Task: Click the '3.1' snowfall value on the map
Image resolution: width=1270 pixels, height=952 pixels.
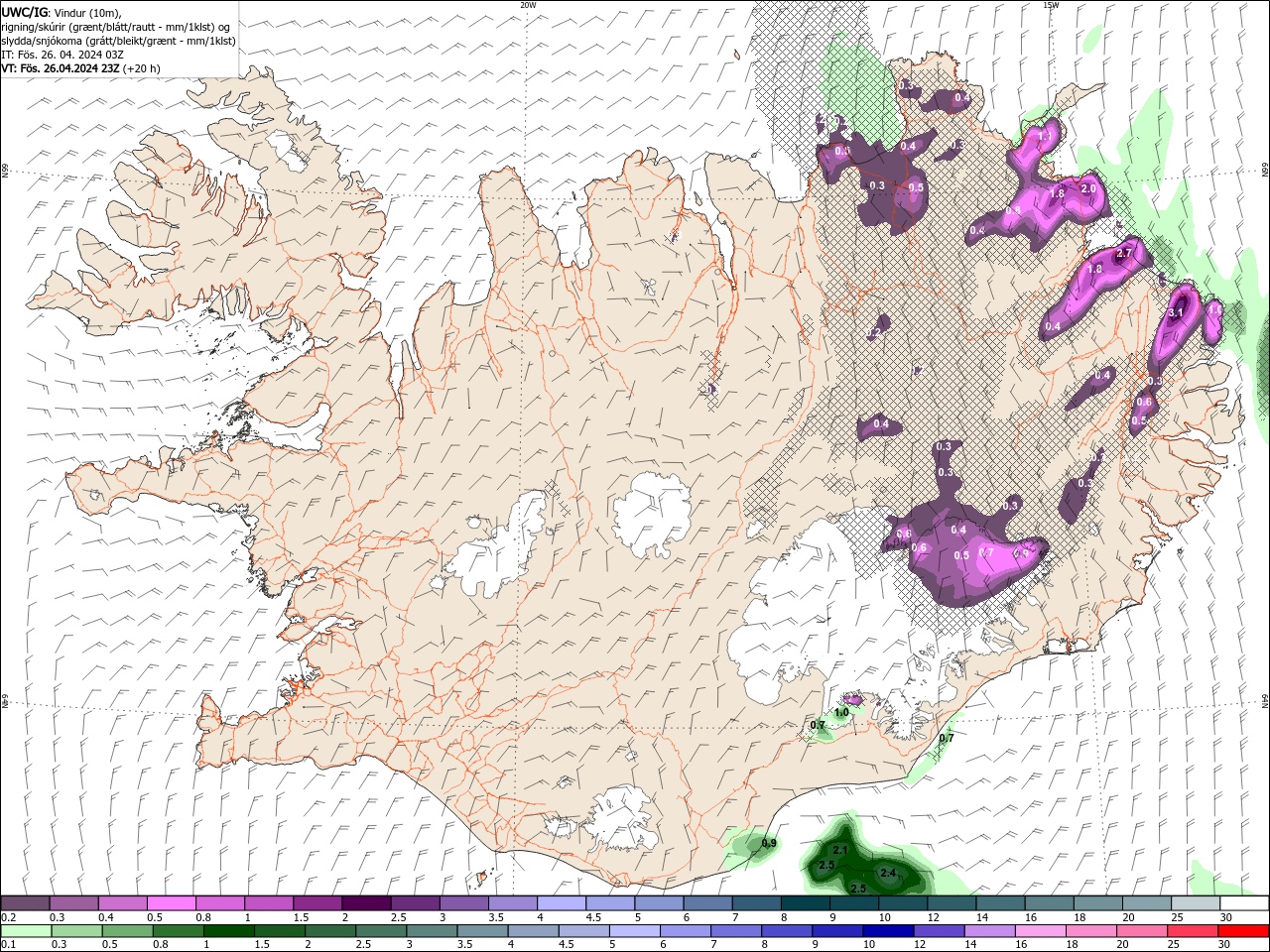Action: pos(1177,312)
